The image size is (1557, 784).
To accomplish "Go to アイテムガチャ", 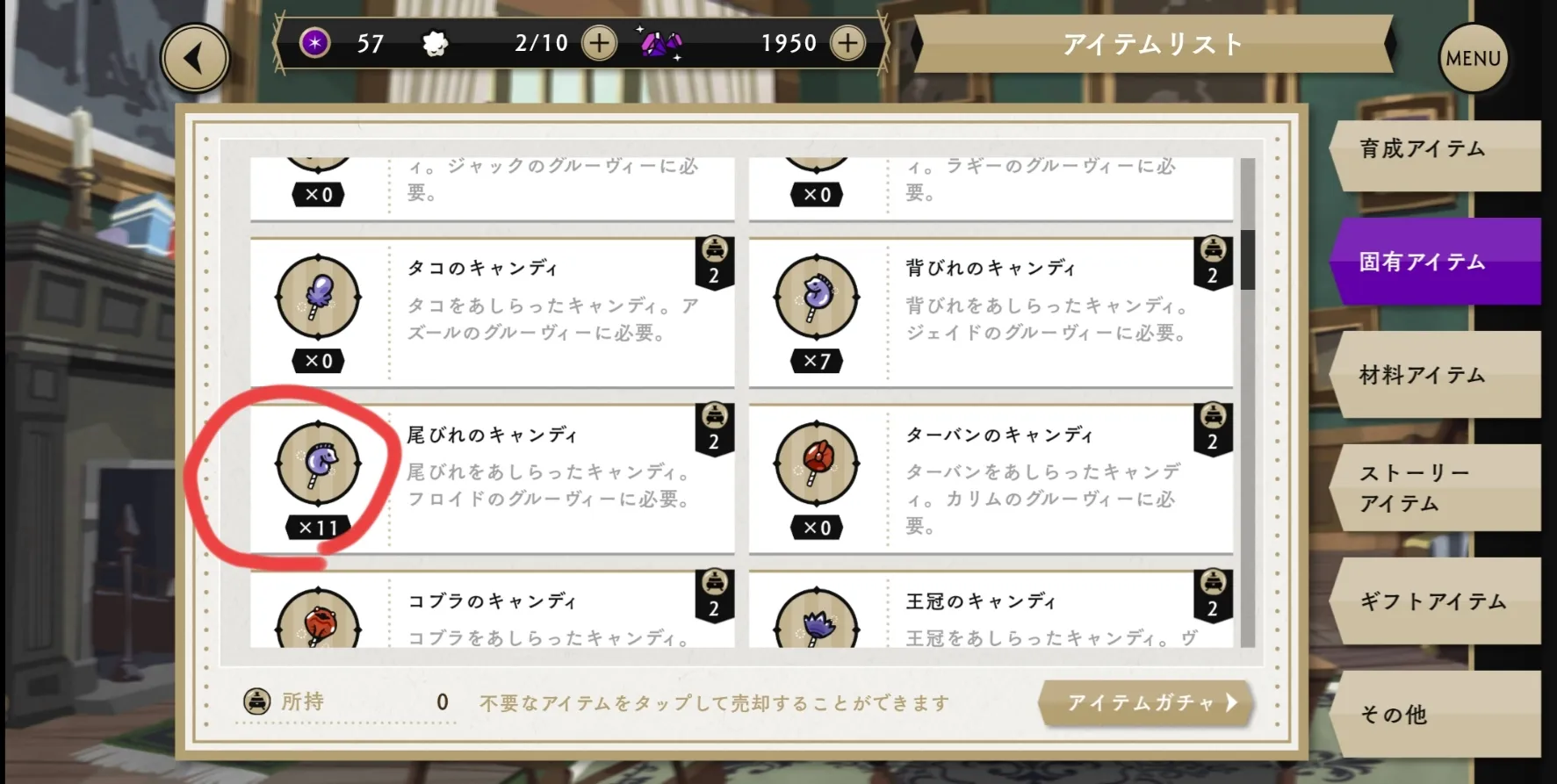I will click(x=1146, y=703).
